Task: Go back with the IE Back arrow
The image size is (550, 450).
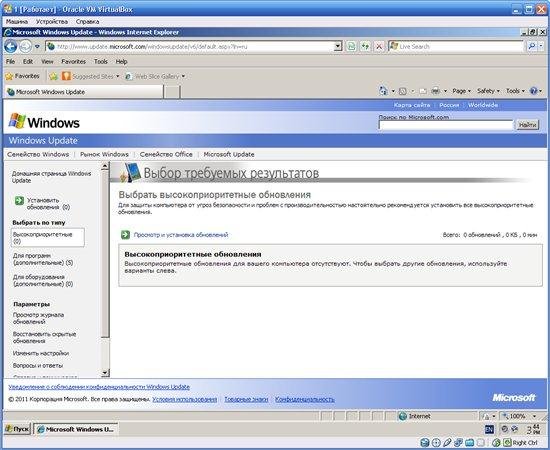Action: (11, 46)
